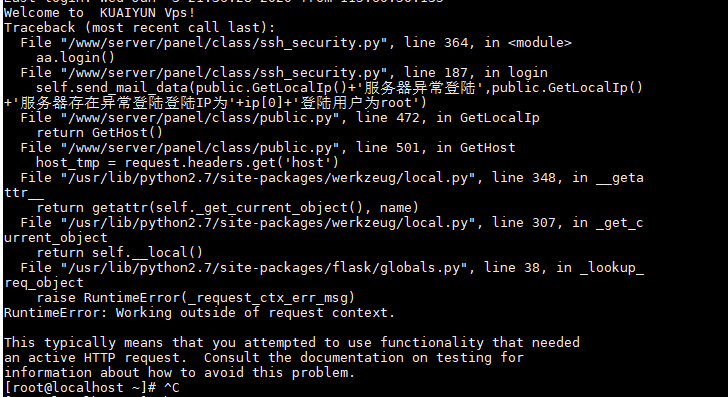Click the Welcome to KUAIYUN Vps line
The image size is (728, 397).
99,13
